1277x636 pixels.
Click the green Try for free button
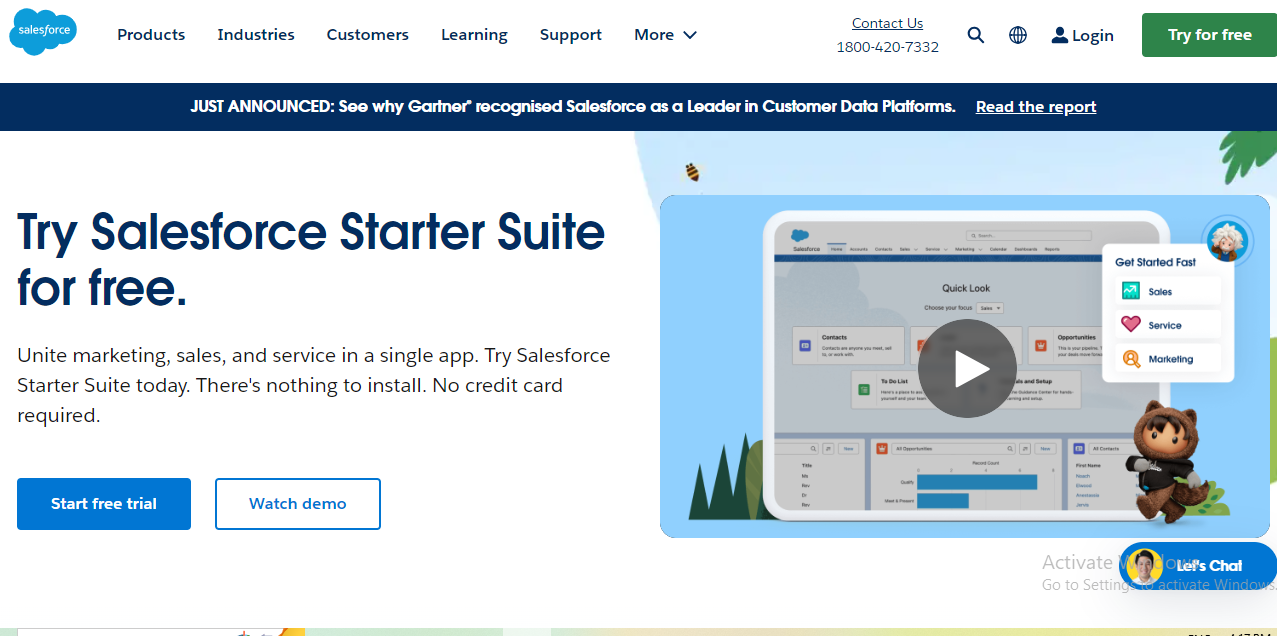pos(1209,35)
